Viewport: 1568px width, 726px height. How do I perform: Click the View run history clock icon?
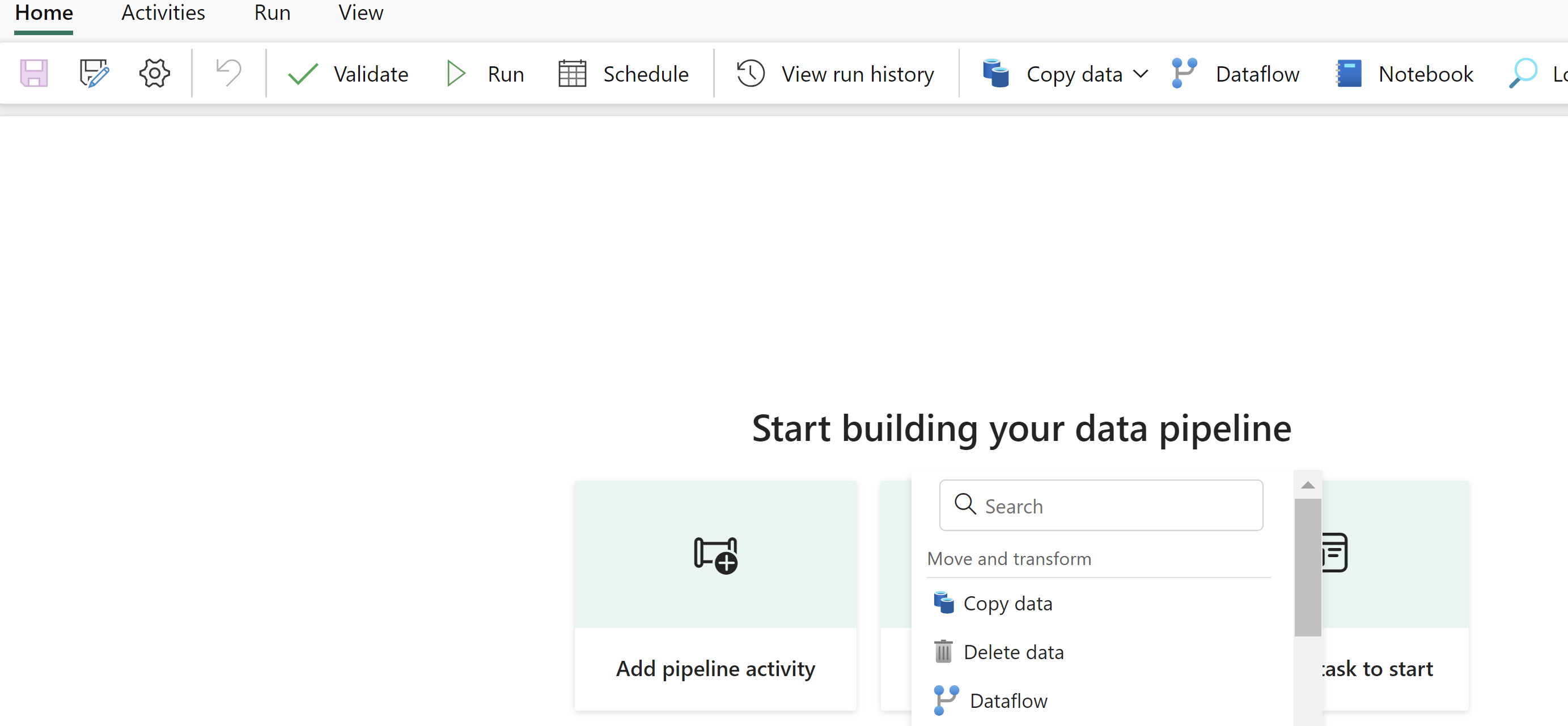(751, 73)
